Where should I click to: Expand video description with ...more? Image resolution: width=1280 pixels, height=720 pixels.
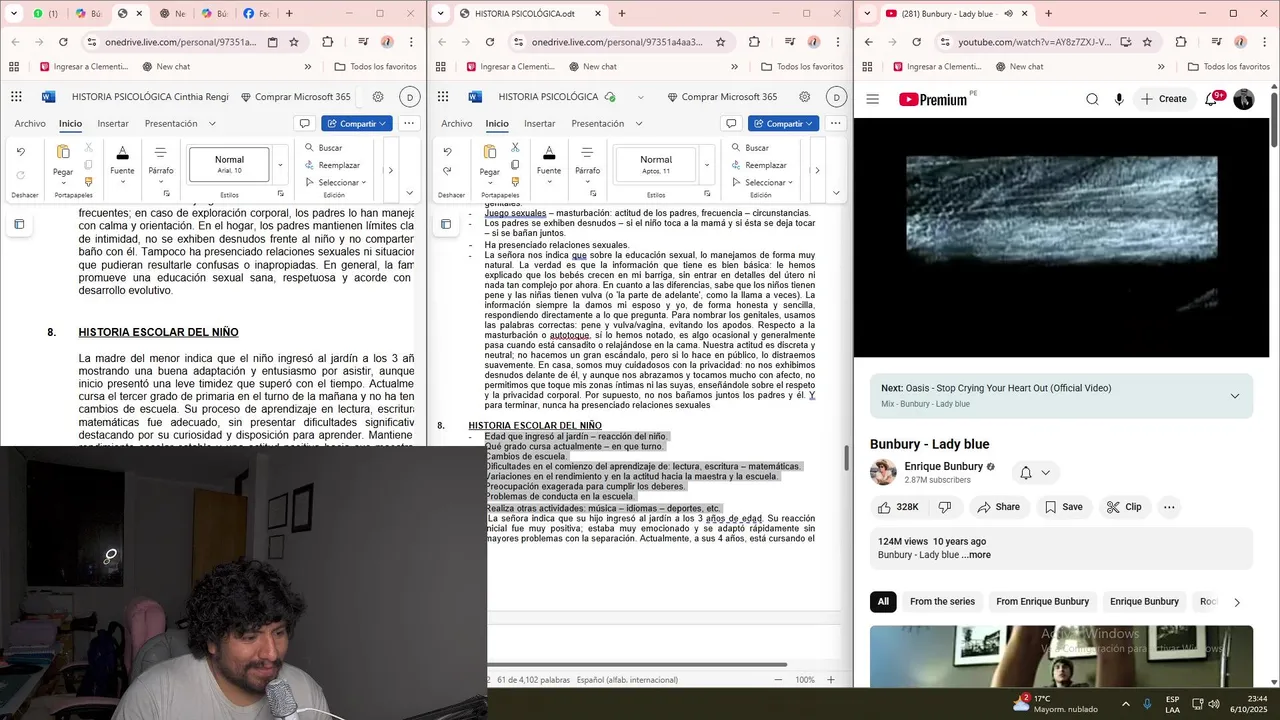point(976,555)
